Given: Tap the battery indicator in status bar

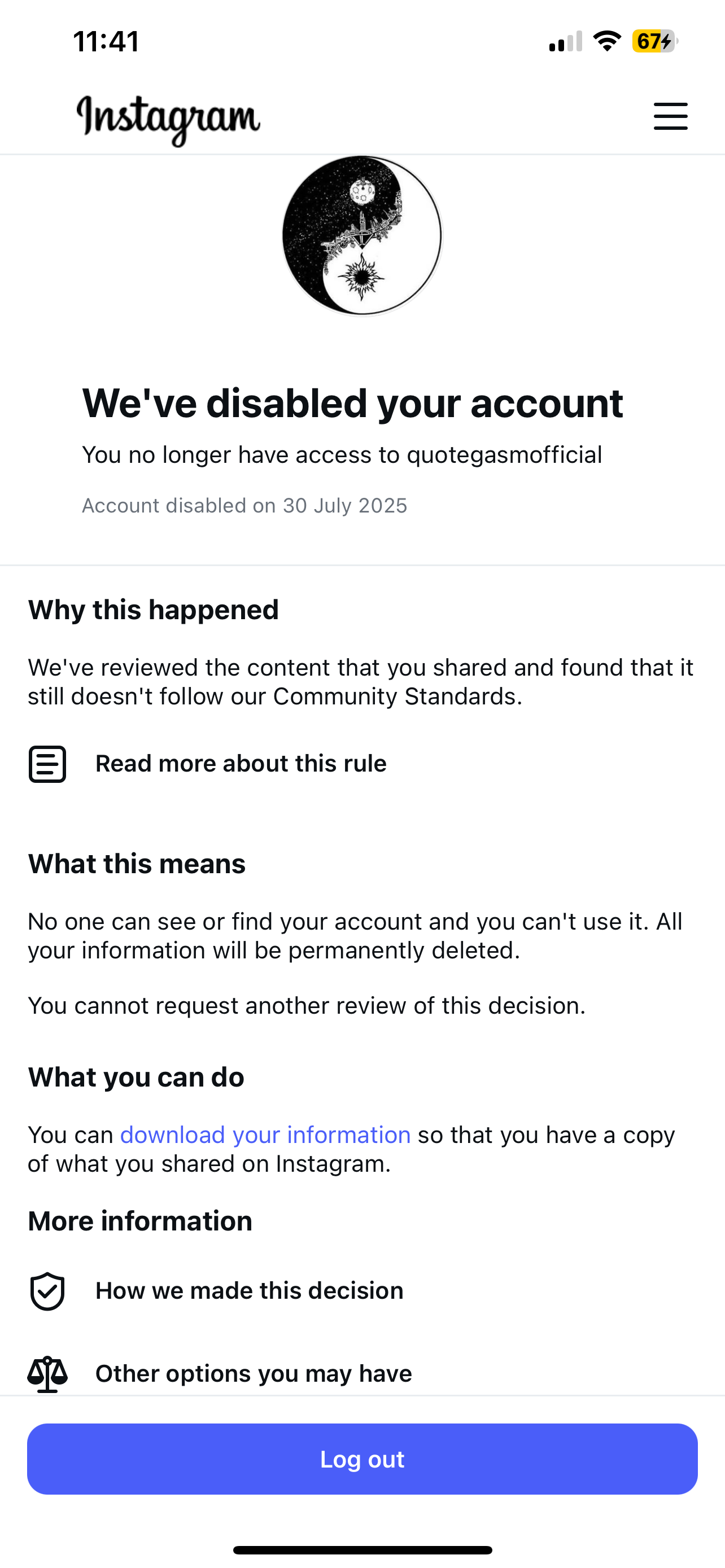Looking at the screenshot, I should point(655,41).
